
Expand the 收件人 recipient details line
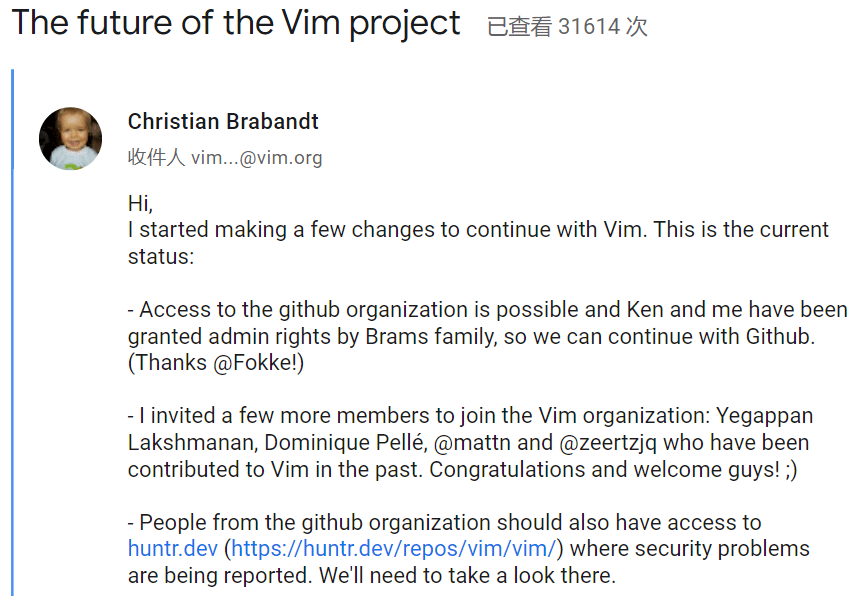(x=225, y=158)
